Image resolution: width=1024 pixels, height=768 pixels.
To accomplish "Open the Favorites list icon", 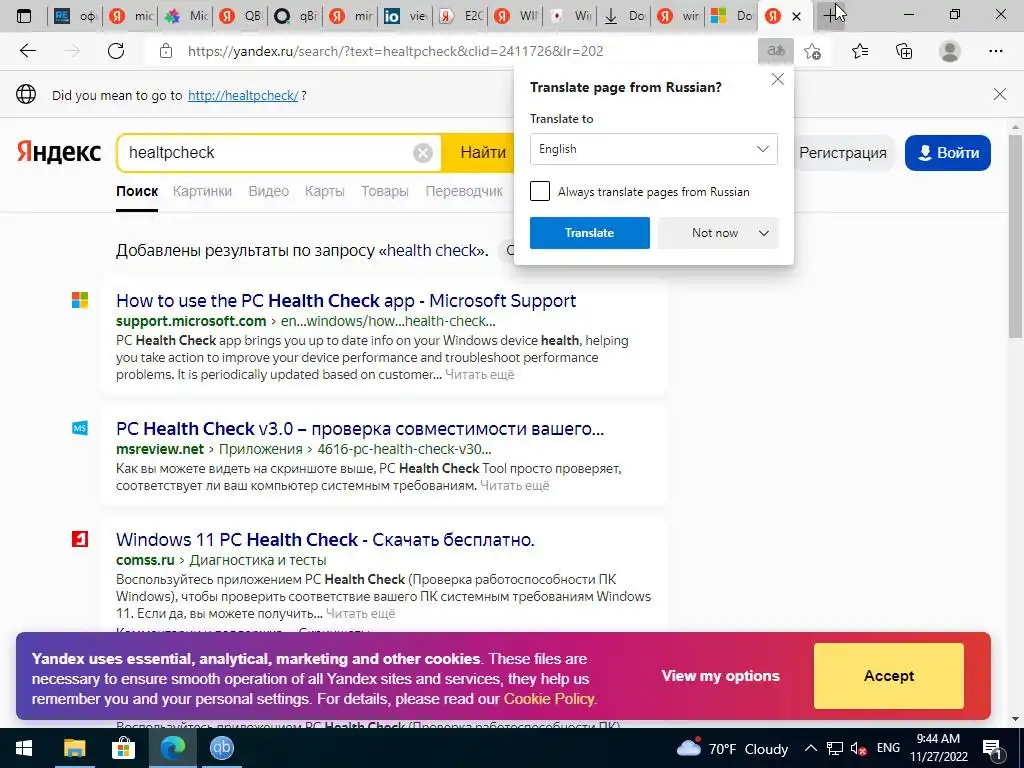I will coord(860,51).
